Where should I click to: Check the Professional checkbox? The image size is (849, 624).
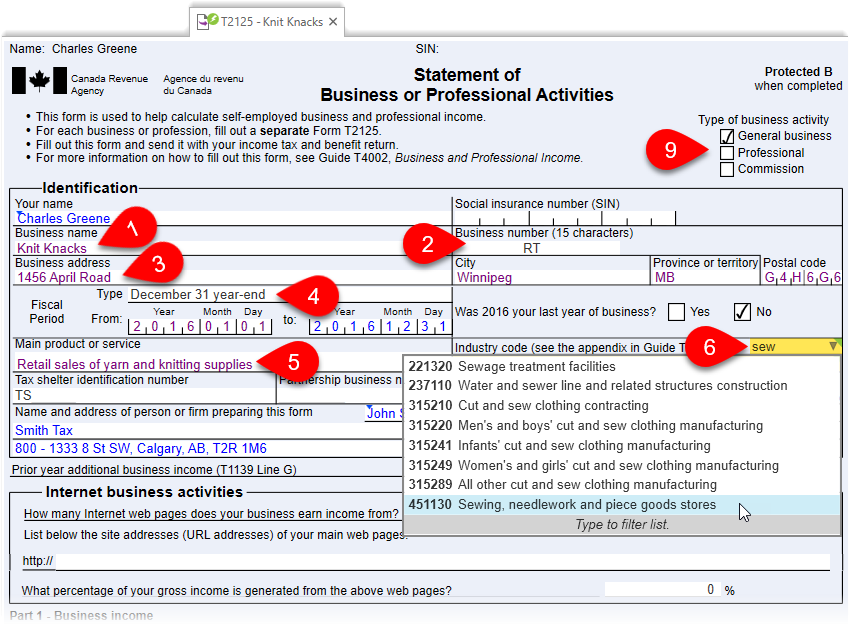tap(727, 153)
